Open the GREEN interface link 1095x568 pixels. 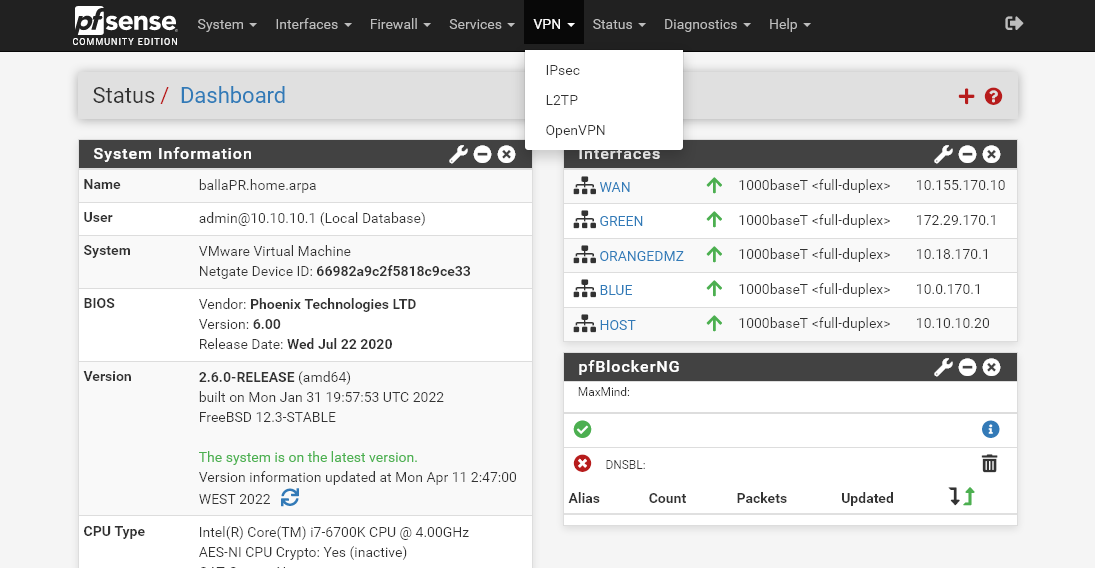click(x=621, y=221)
